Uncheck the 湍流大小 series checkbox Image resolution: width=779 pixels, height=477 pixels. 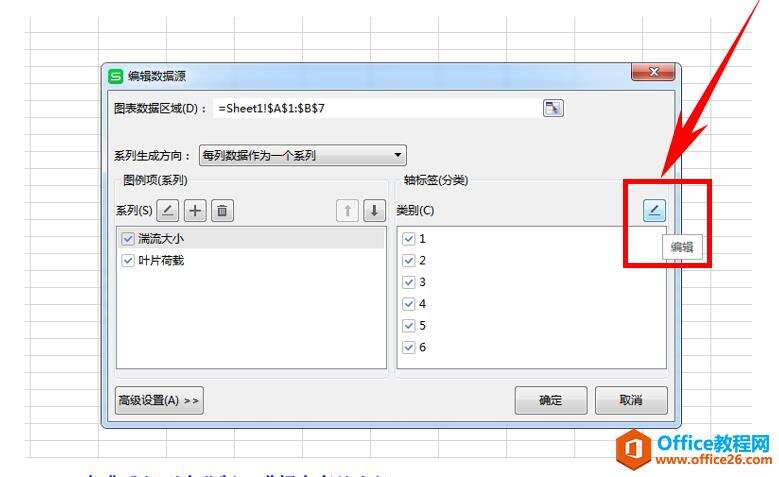(128, 239)
